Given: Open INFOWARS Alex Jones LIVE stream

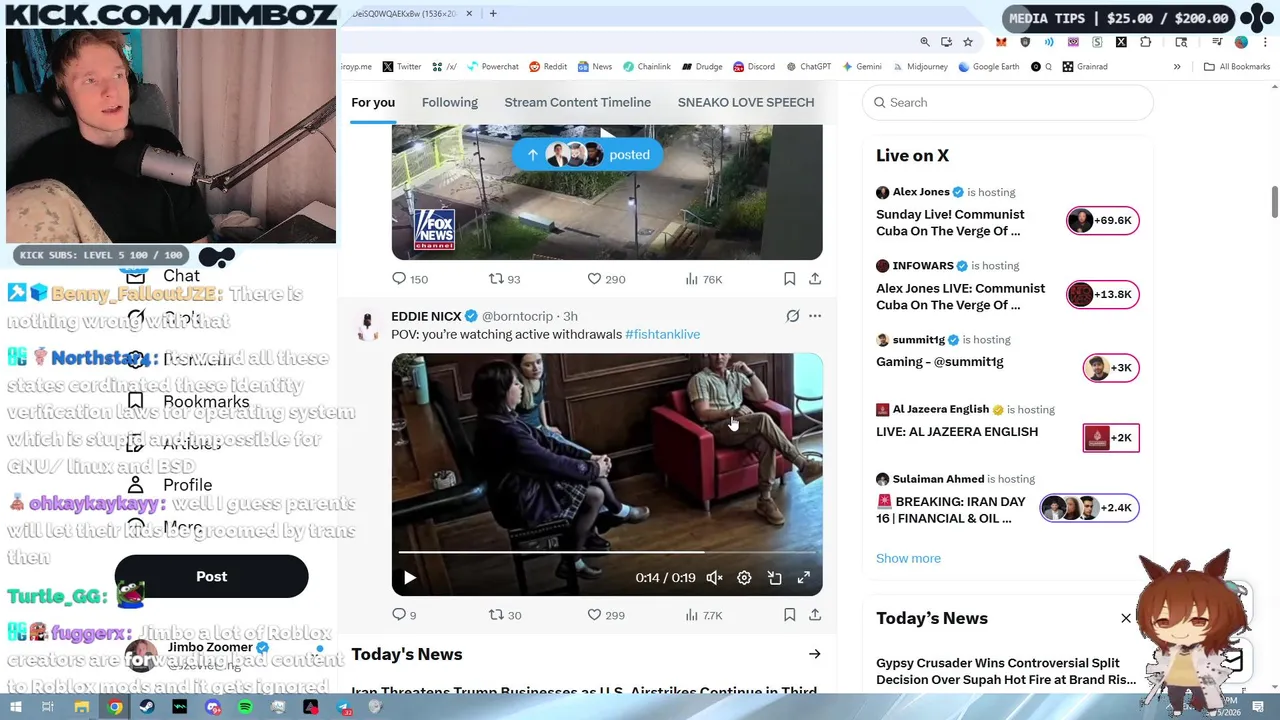Looking at the screenshot, I should tap(1007, 286).
